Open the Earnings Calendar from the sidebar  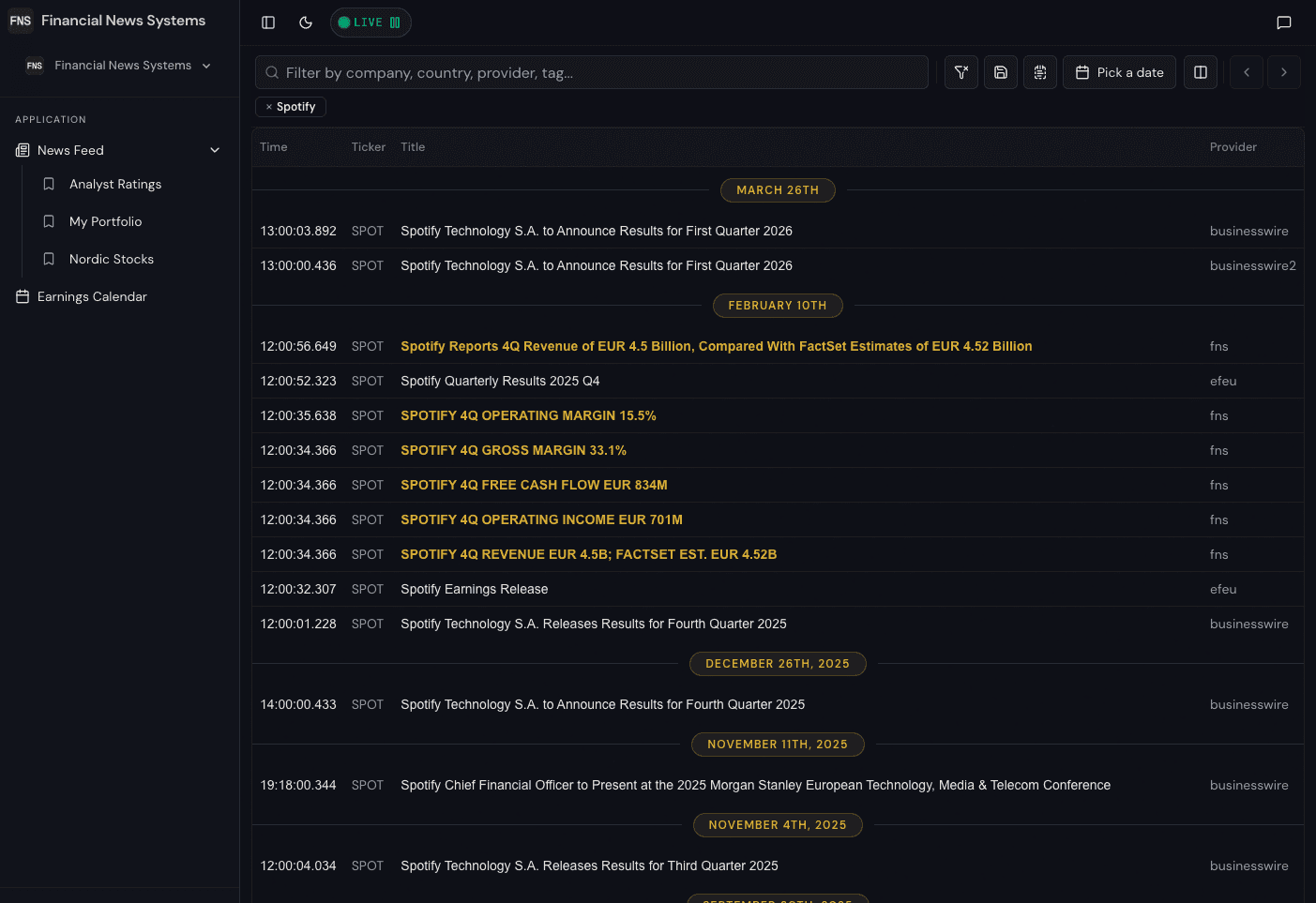(92, 296)
